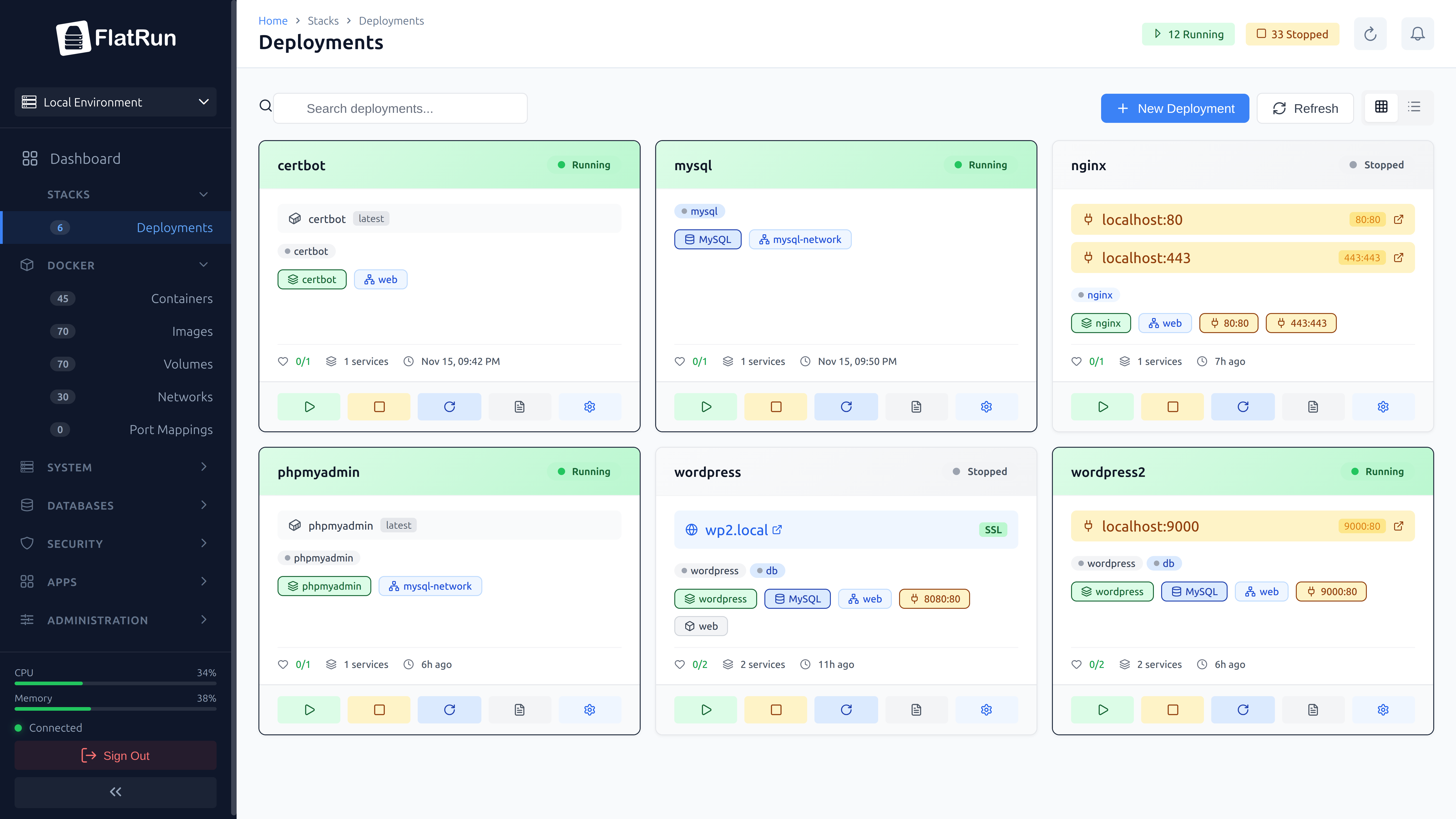Viewport: 1456px width, 819px height.
Task: Click the search deployments field
Action: 400,108
